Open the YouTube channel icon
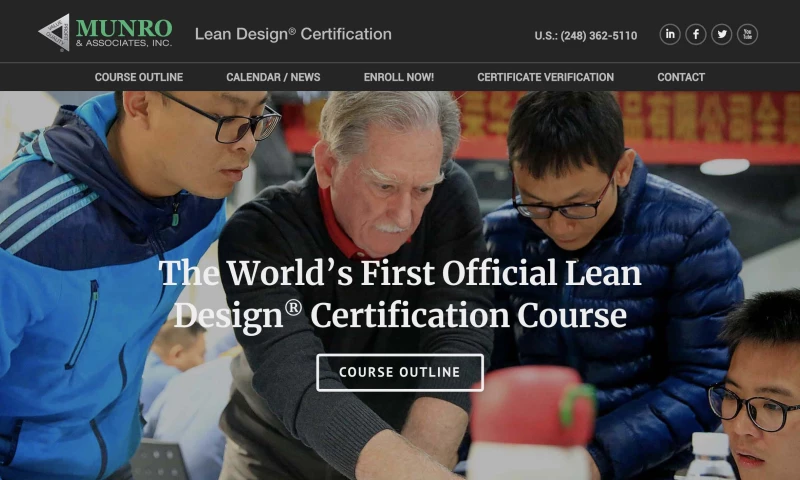 (747, 34)
